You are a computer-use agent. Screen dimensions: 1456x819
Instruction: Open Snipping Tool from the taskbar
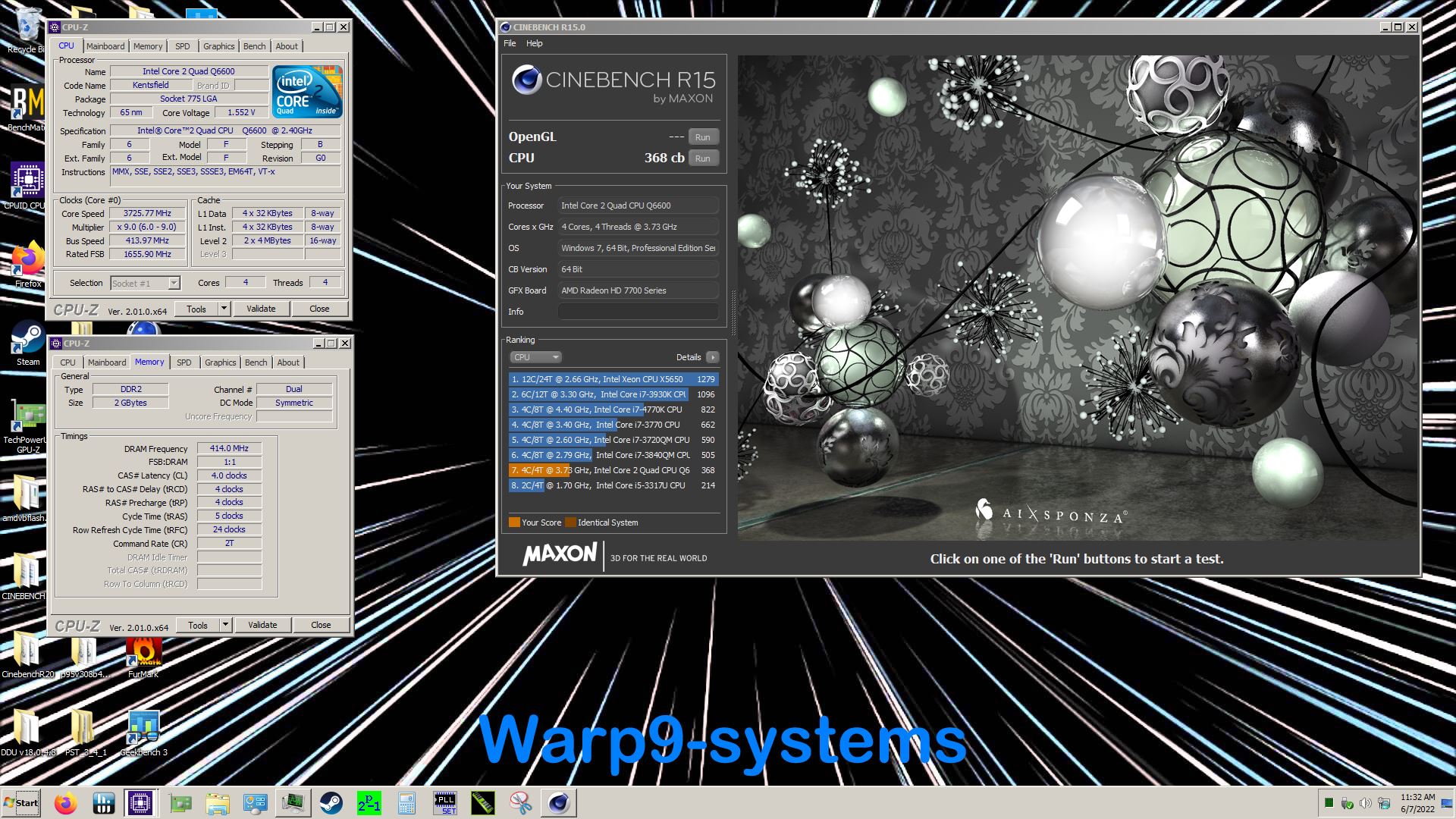[x=520, y=803]
